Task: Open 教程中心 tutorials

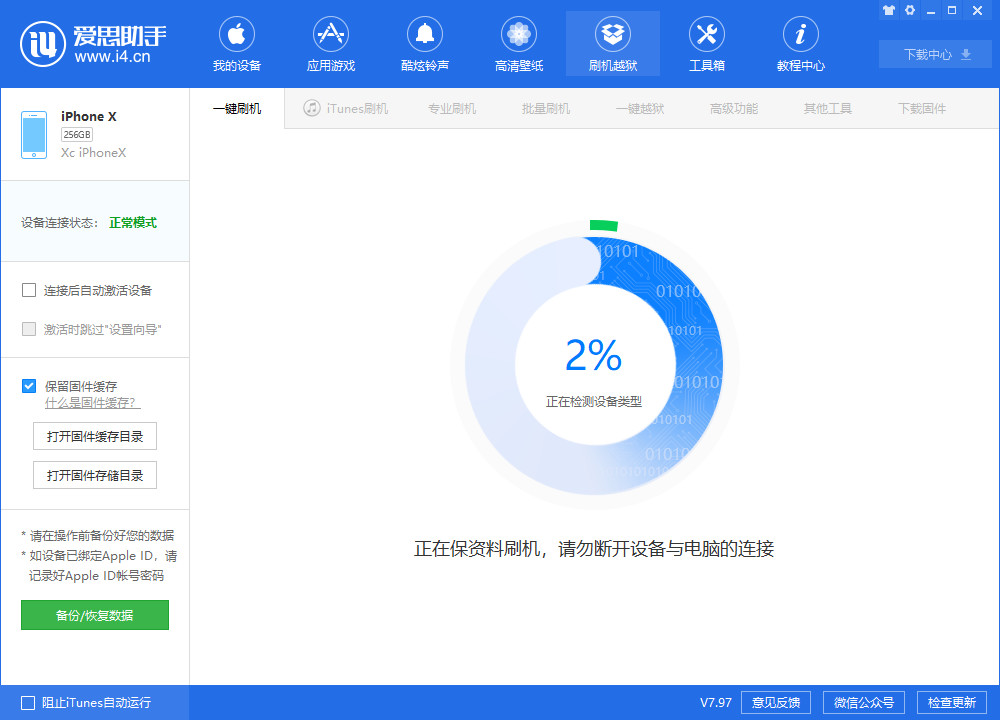Action: point(800,43)
